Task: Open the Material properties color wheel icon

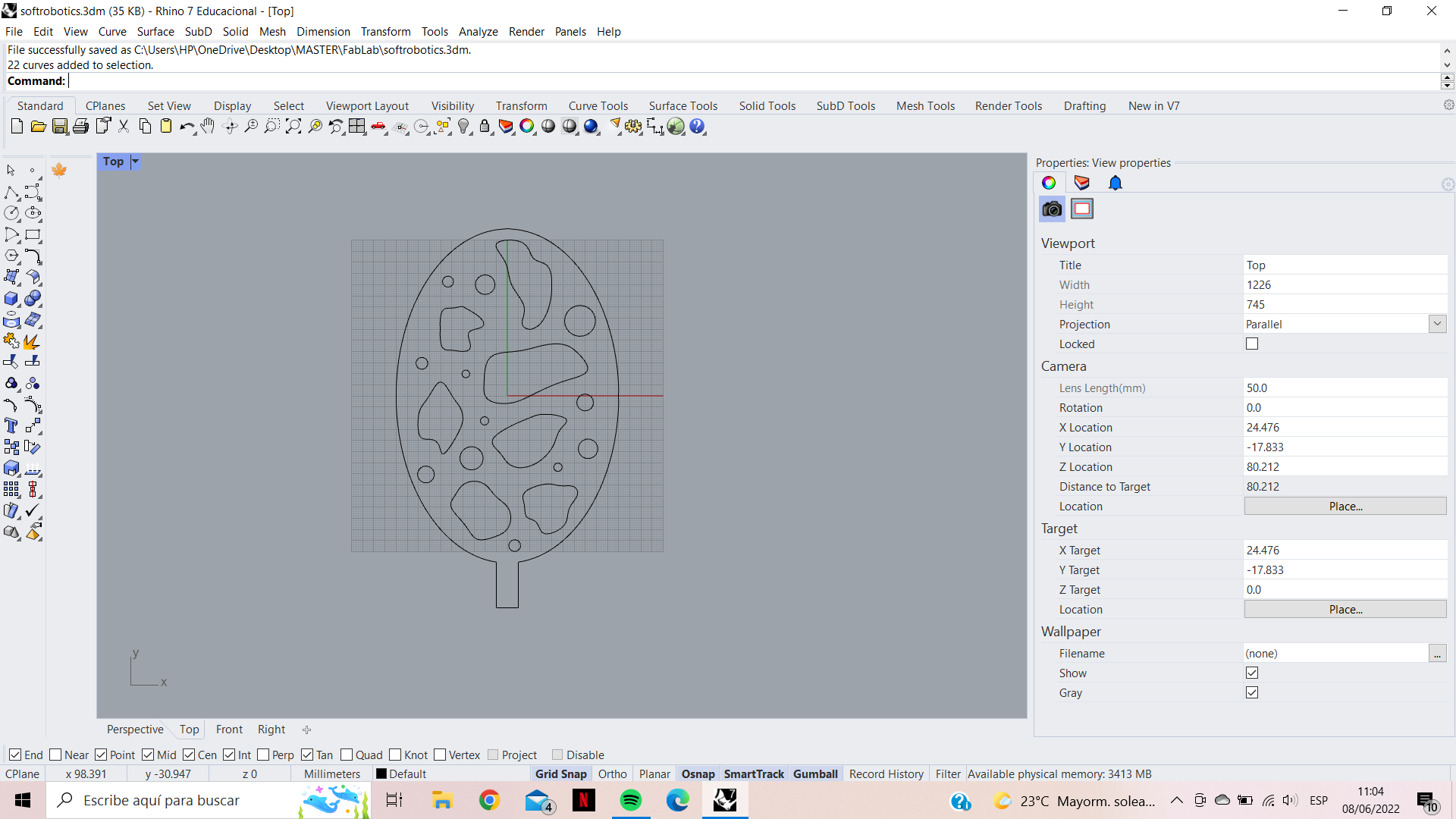Action: 1049,183
